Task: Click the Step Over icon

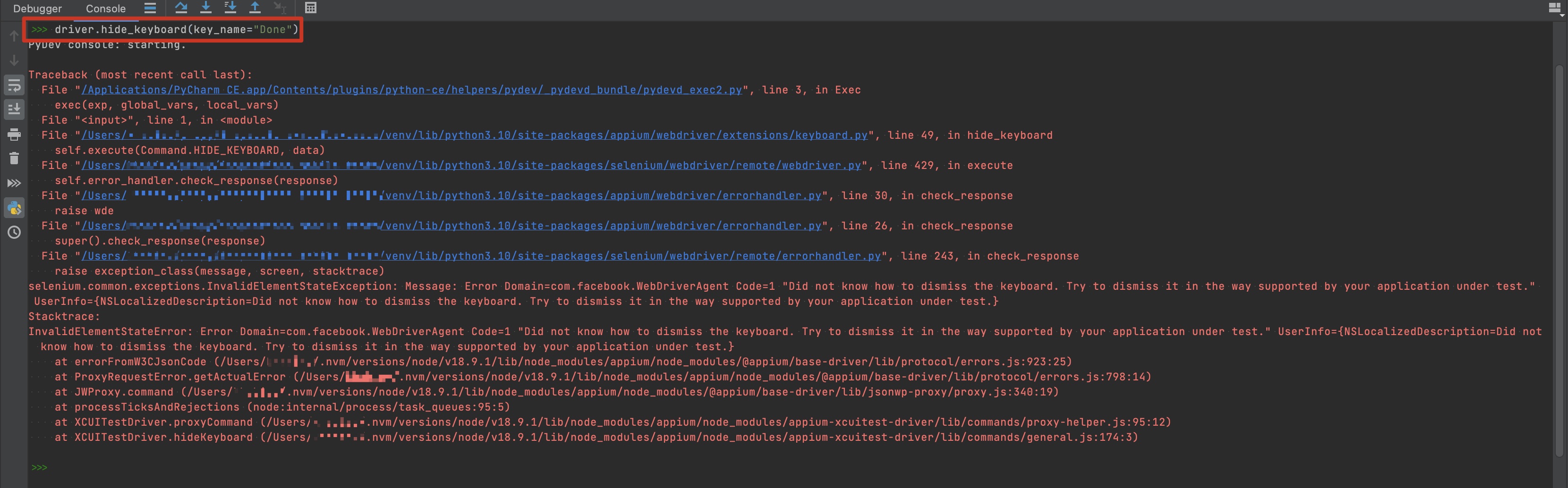Action: (181, 8)
